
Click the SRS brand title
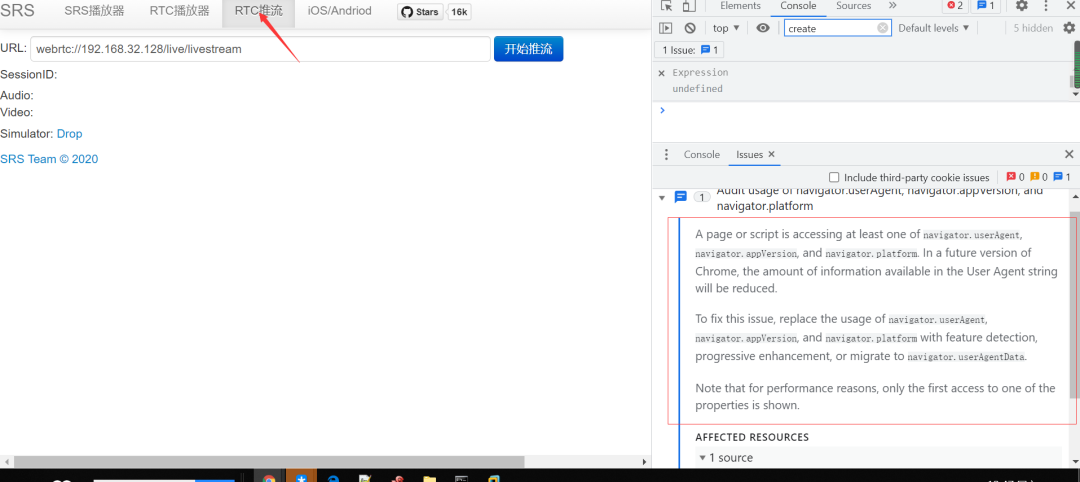coord(17,10)
